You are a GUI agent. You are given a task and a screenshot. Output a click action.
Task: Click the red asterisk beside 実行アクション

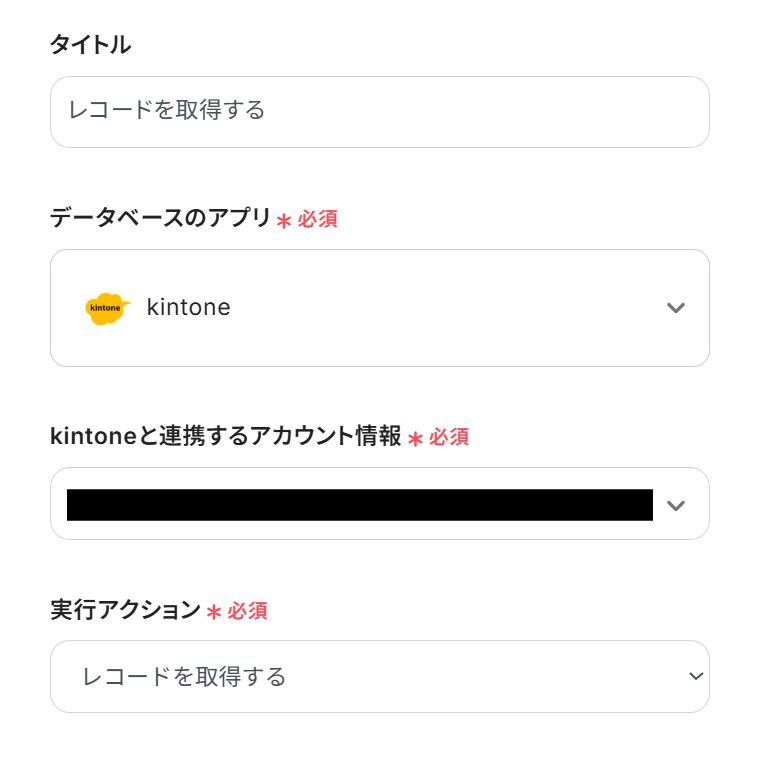[x=214, y=611]
